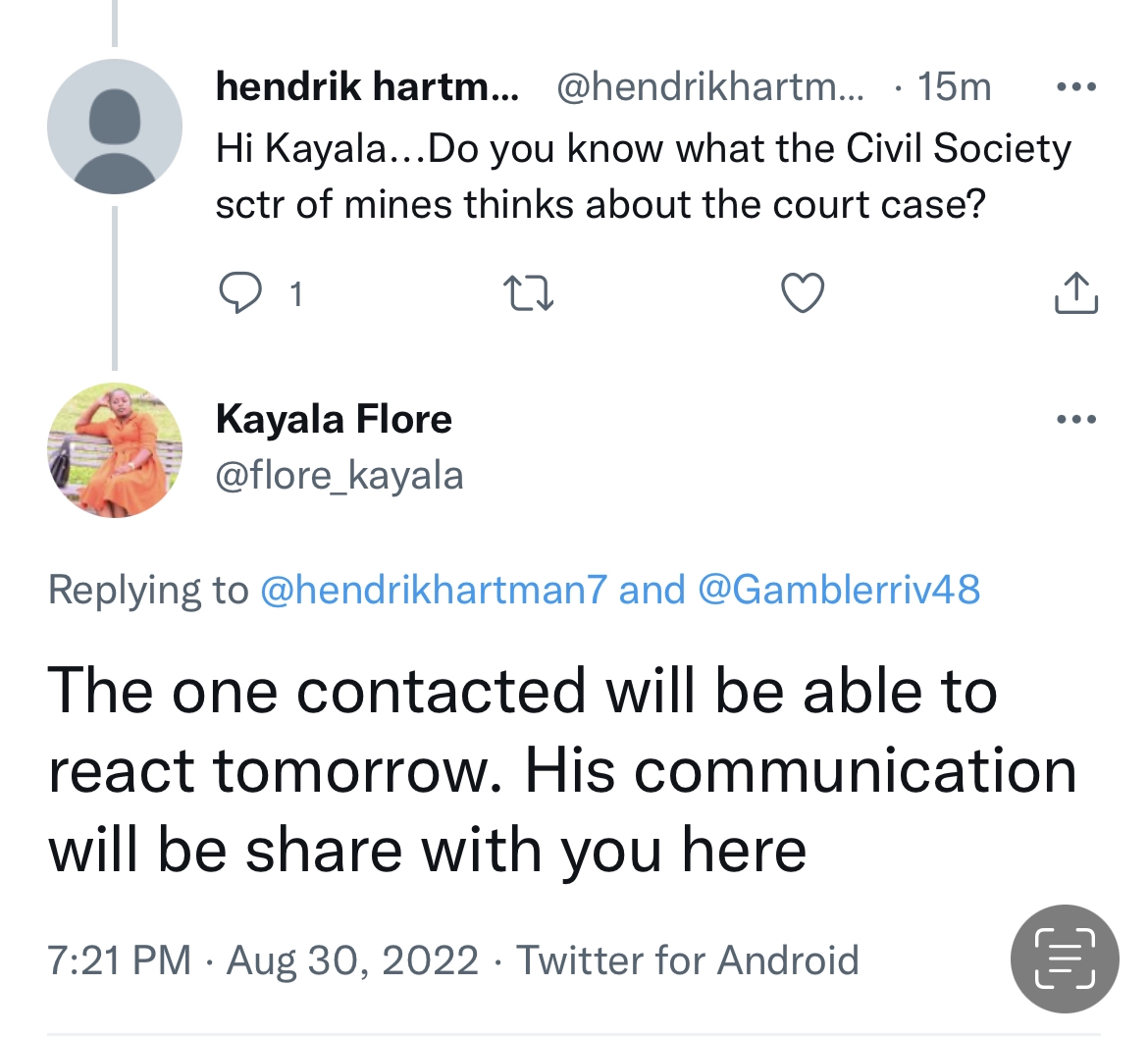Tap the Twitter for Android source label
Image resolution: width=1148 pixels, height=1037 pixels.
[687, 959]
